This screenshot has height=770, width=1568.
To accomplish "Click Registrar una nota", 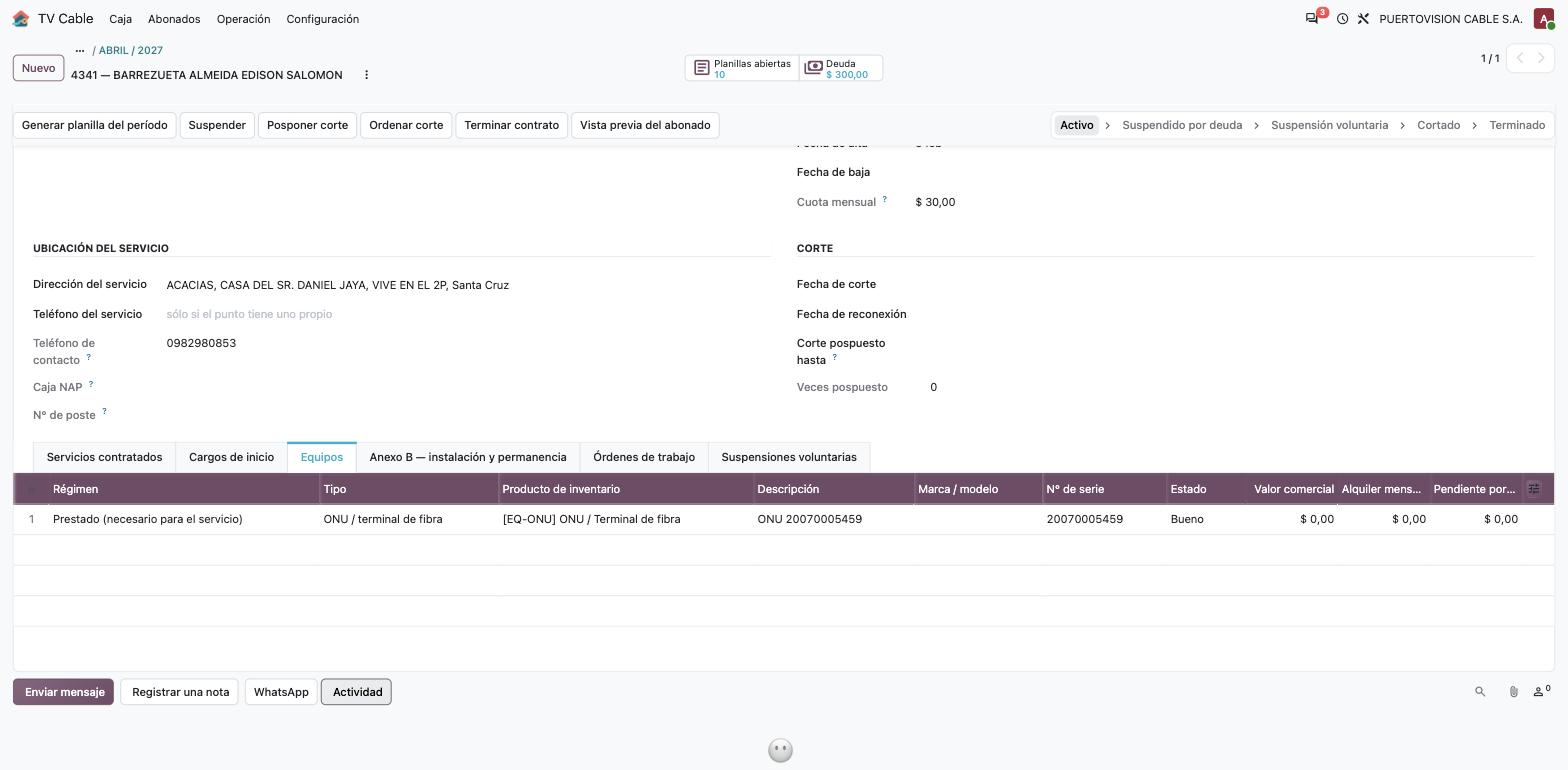I will 180,692.
